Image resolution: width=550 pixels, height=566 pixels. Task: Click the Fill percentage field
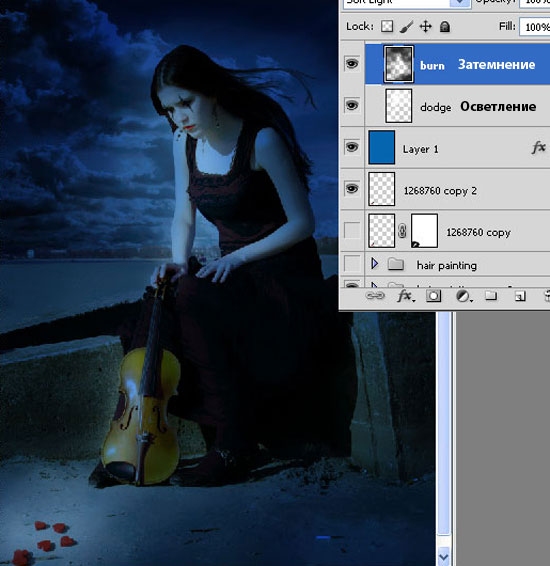(x=535, y=27)
